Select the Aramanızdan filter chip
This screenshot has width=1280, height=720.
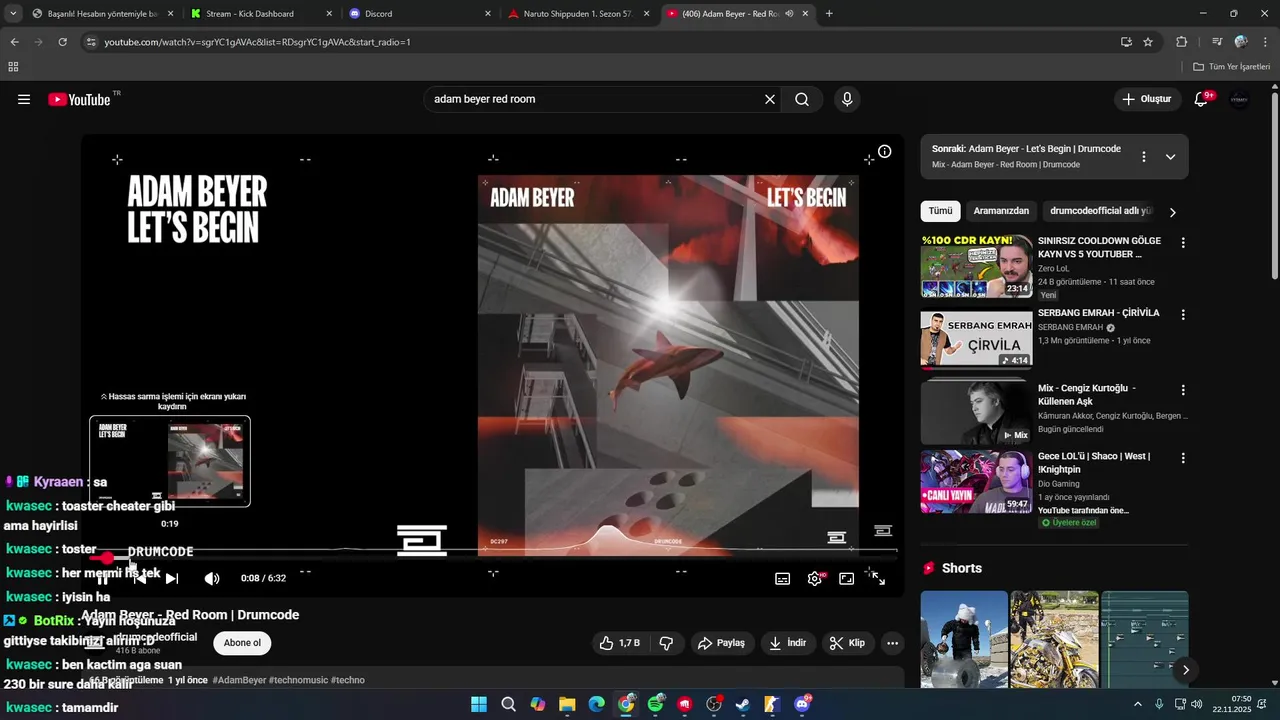point(1001,211)
